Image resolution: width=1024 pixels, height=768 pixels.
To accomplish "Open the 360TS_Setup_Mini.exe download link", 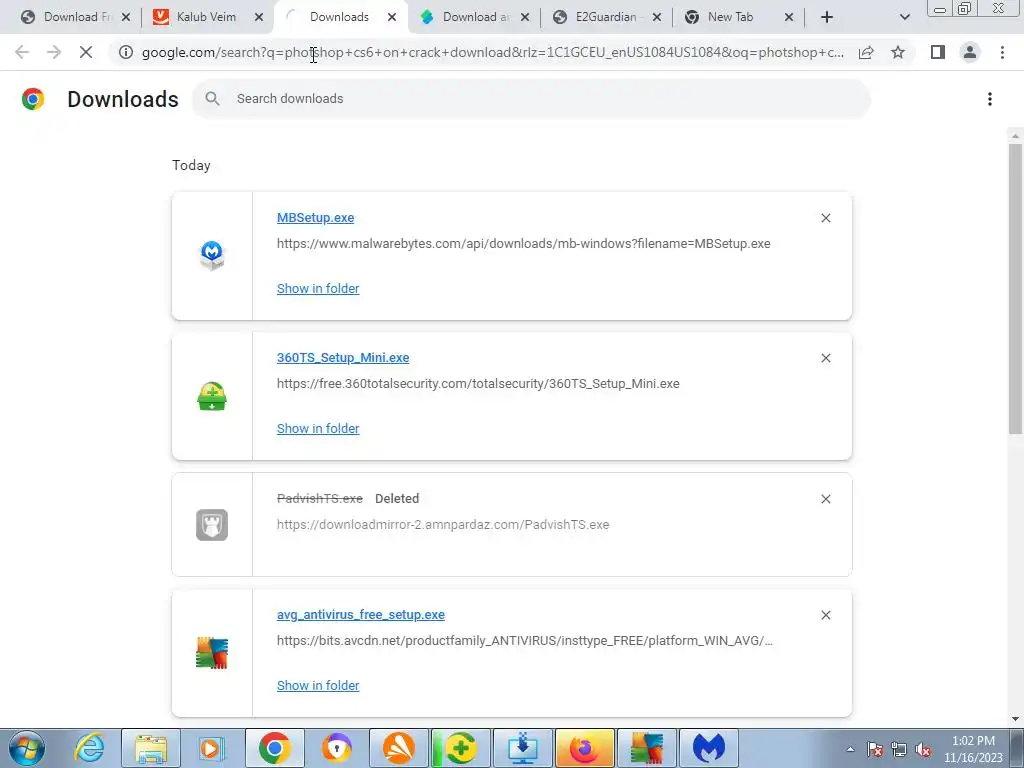I will pos(343,358).
